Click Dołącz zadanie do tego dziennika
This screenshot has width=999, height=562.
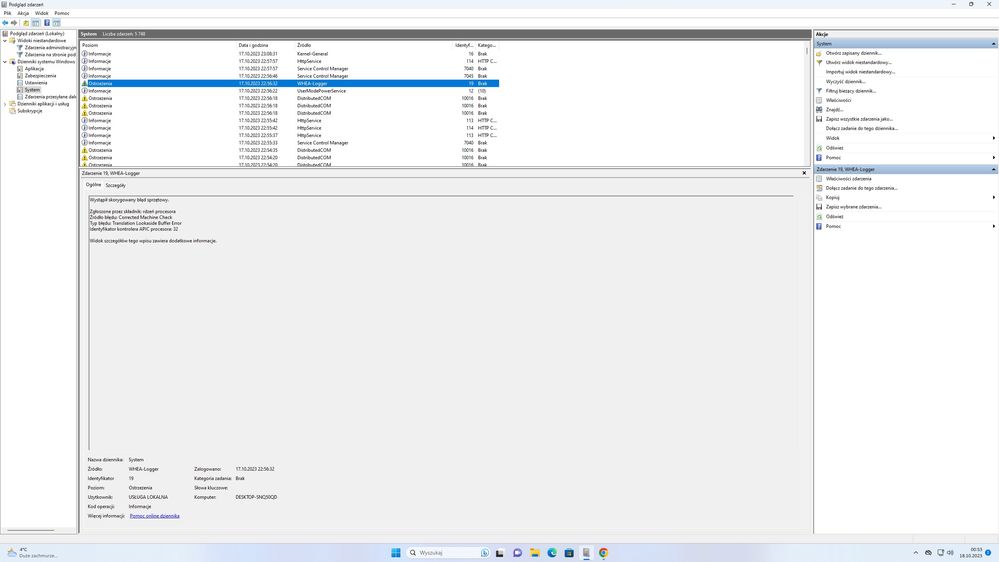pos(861,129)
